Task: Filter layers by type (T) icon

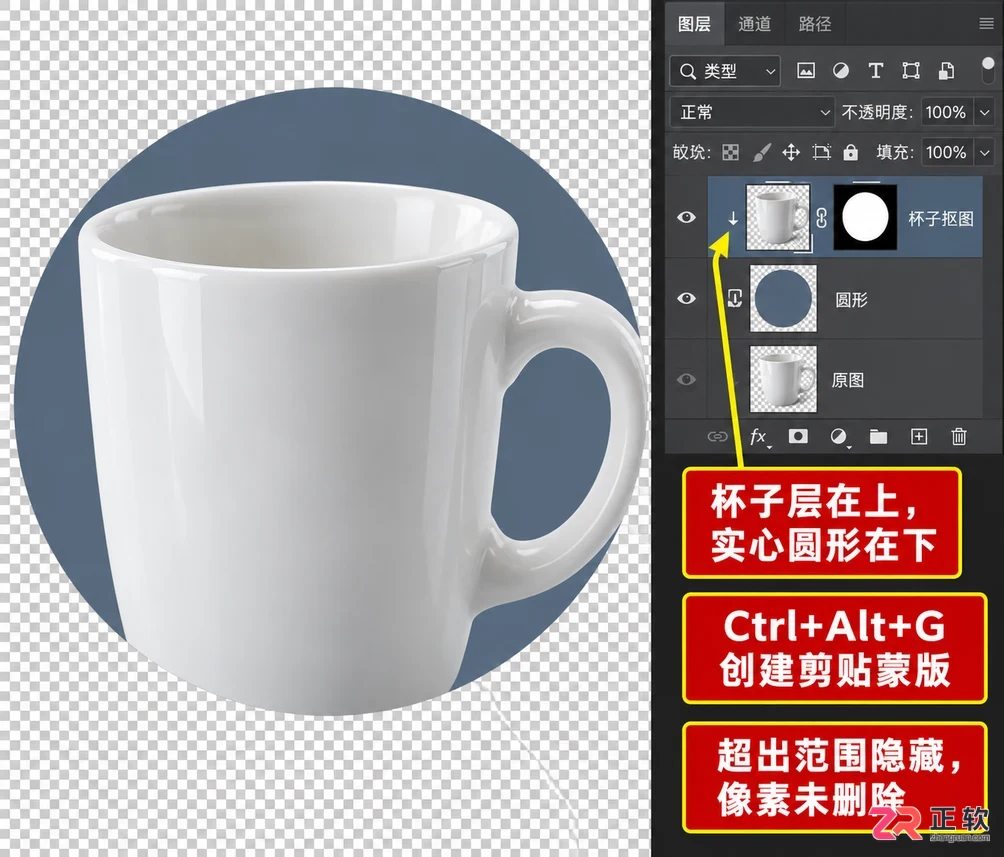Action: pos(875,70)
